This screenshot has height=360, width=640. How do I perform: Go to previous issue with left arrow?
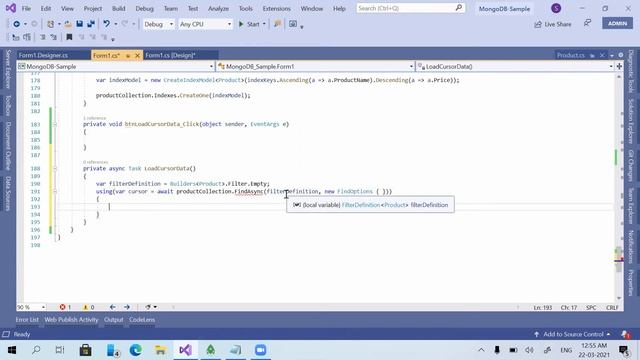coord(113,307)
